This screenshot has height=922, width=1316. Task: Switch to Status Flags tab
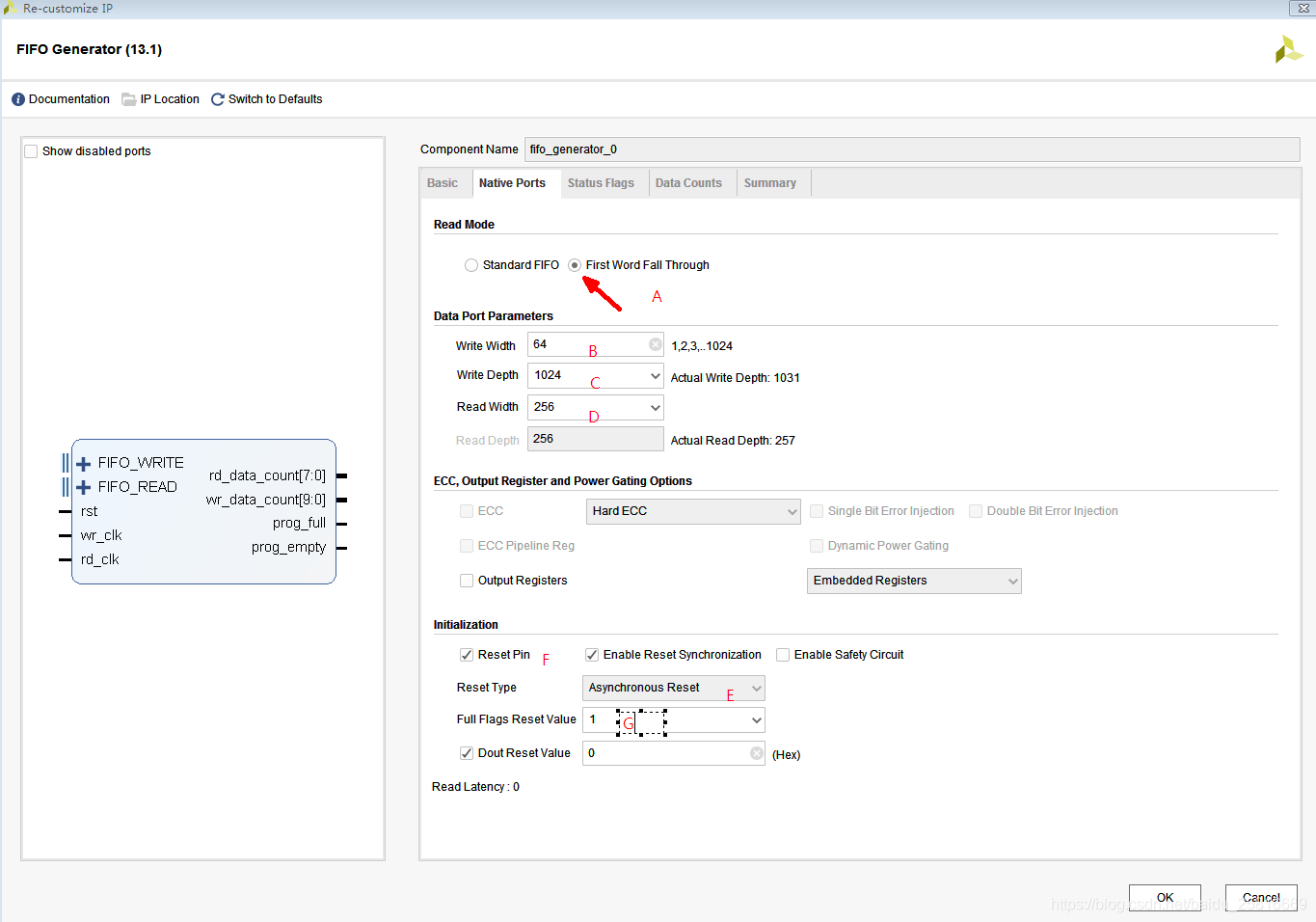(601, 183)
